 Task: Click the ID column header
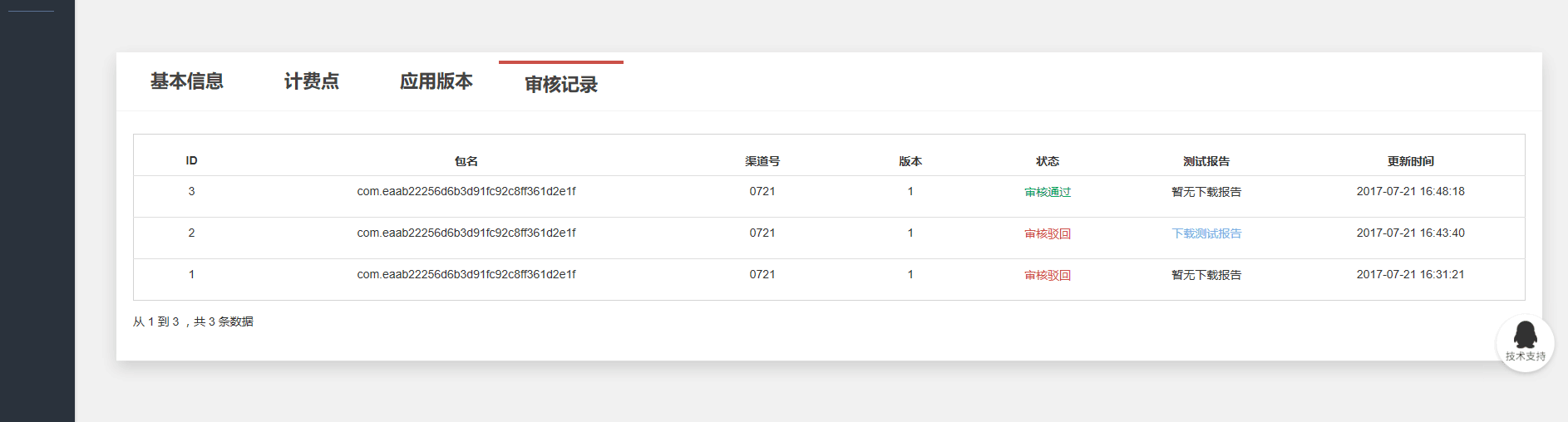point(191,160)
